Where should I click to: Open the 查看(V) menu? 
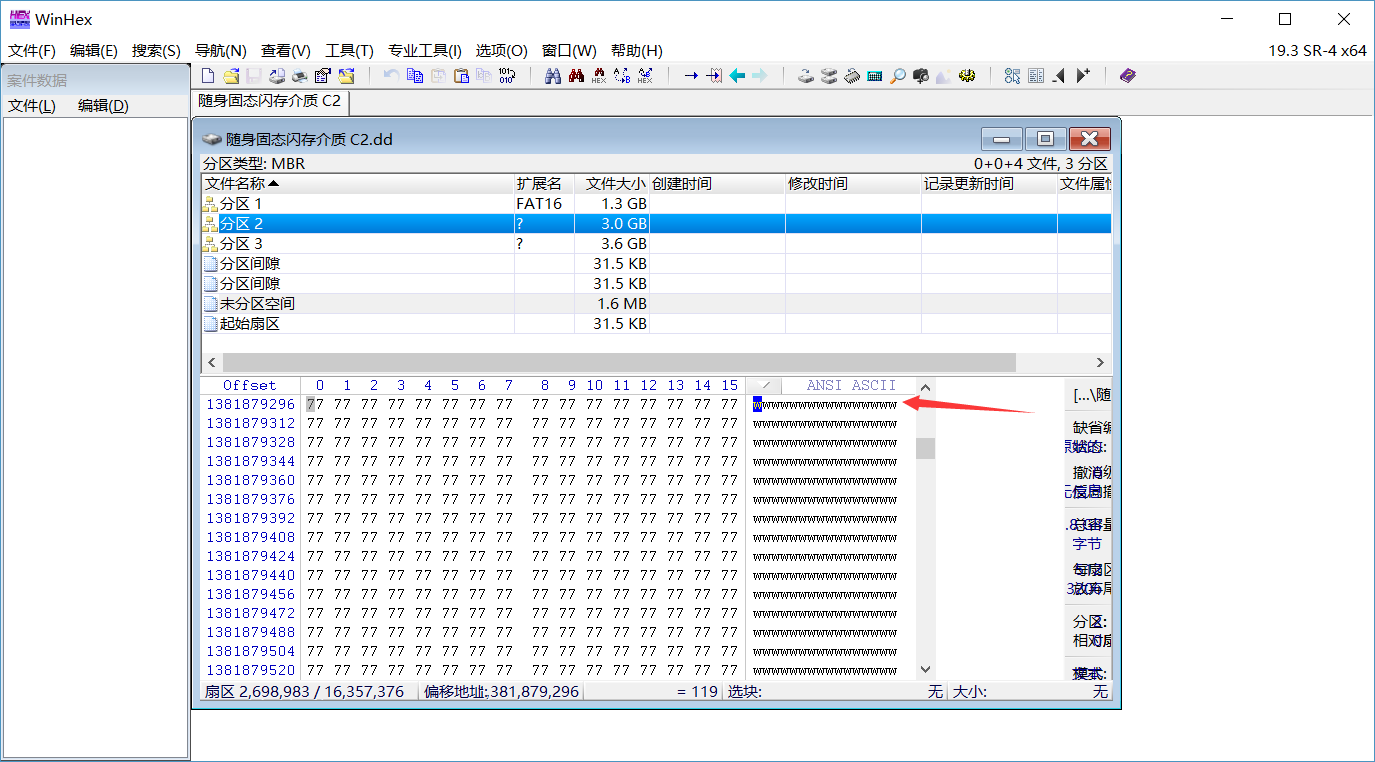[286, 50]
